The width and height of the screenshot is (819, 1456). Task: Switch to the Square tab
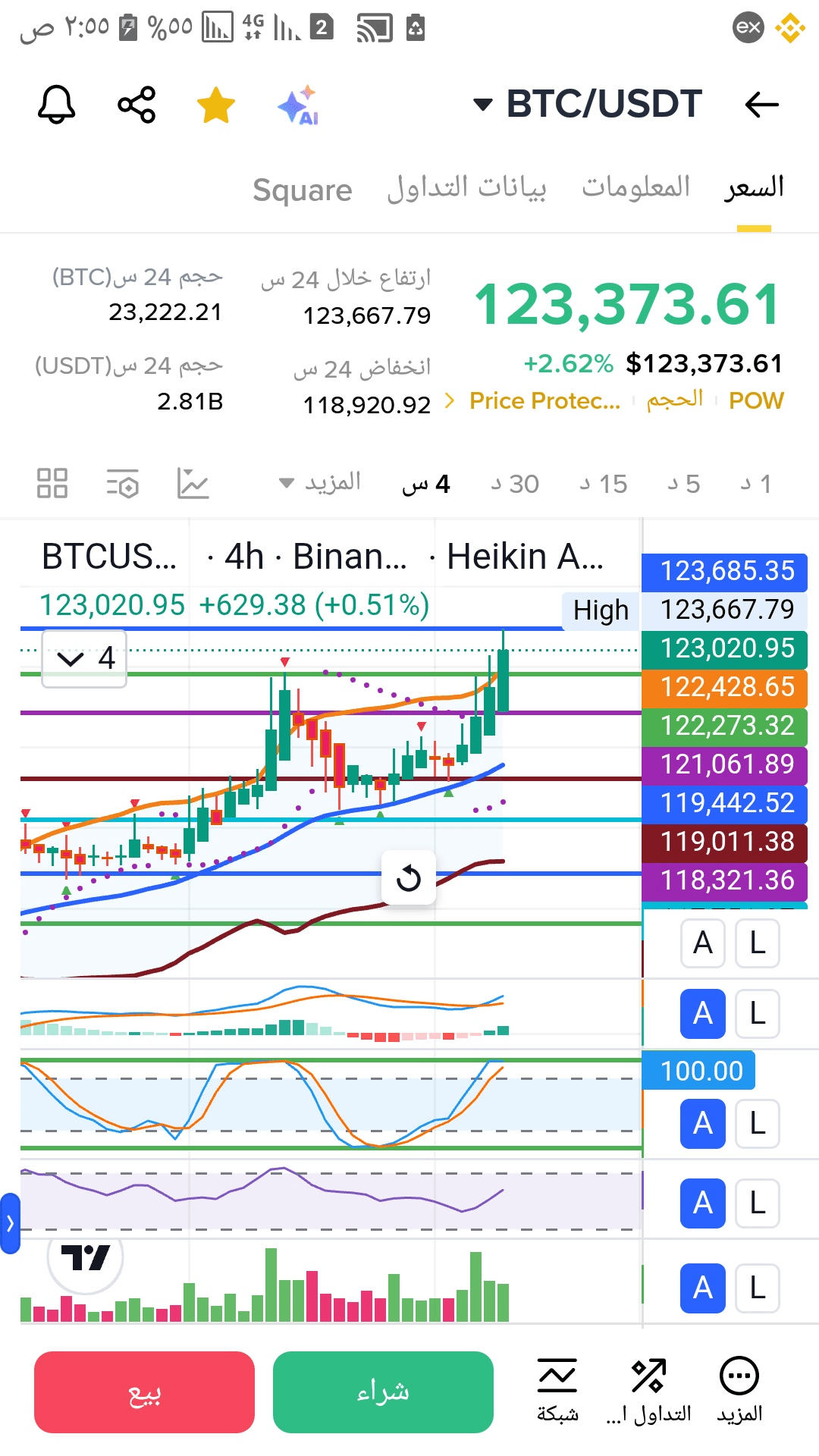point(303,190)
